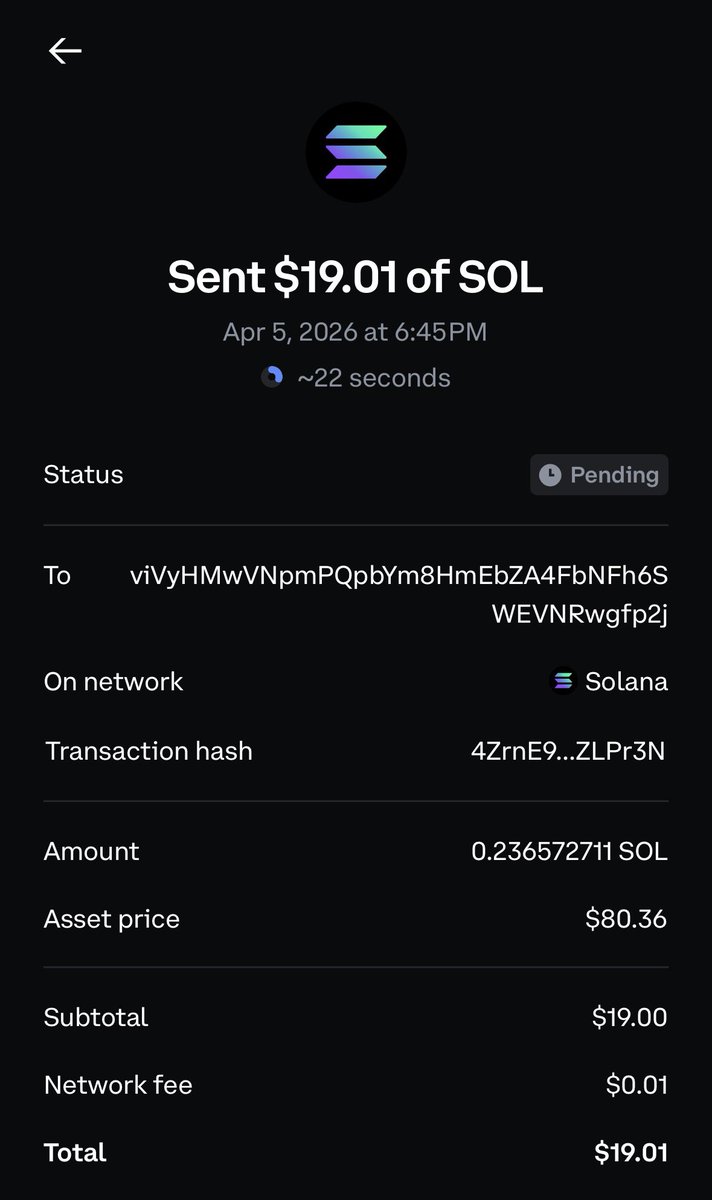712x1200 pixels.
Task: Tap the clock icon in Pending badge
Action: click(x=550, y=475)
